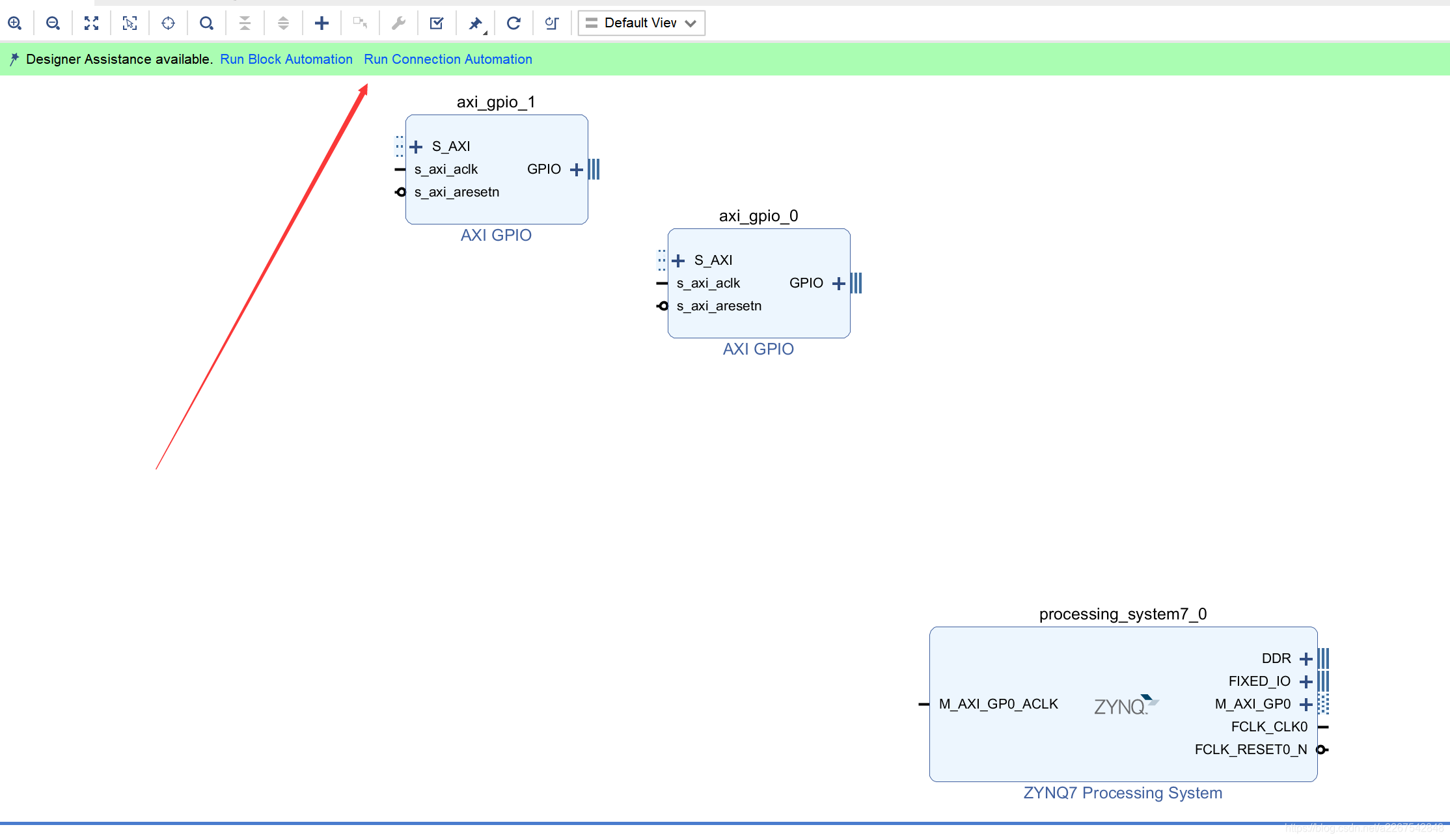Expand GPIO interface on axi_gpio_0
Image resolution: width=1450 pixels, height=840 pixels.
pos(839,283)
